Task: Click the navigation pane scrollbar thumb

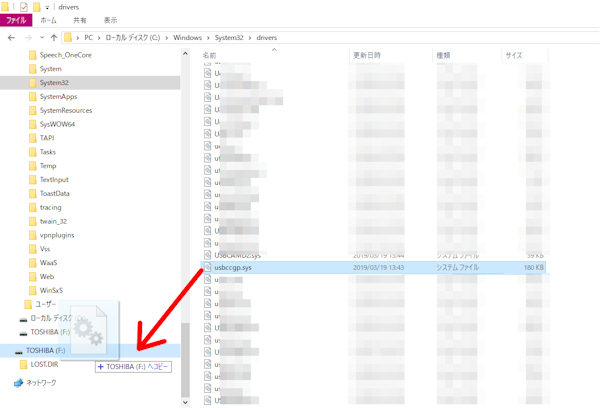Action: (x=185, y=360)
